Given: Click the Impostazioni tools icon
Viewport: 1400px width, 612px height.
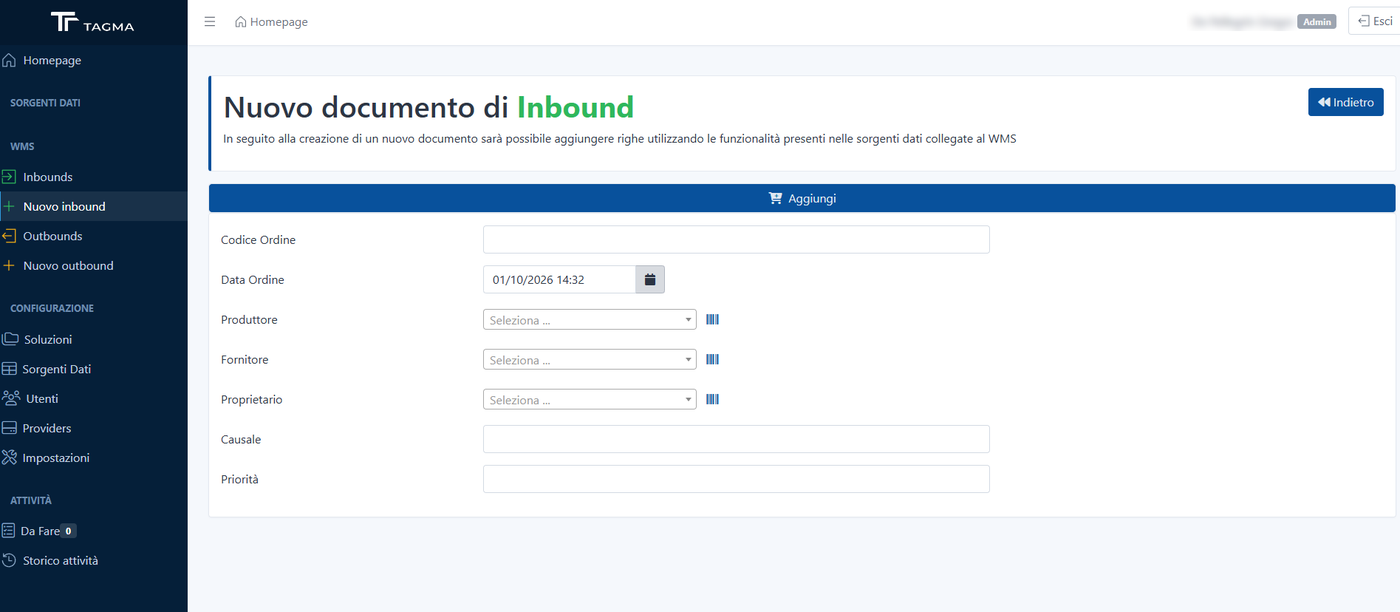Looking at the screenshot, I should point(9,457).
